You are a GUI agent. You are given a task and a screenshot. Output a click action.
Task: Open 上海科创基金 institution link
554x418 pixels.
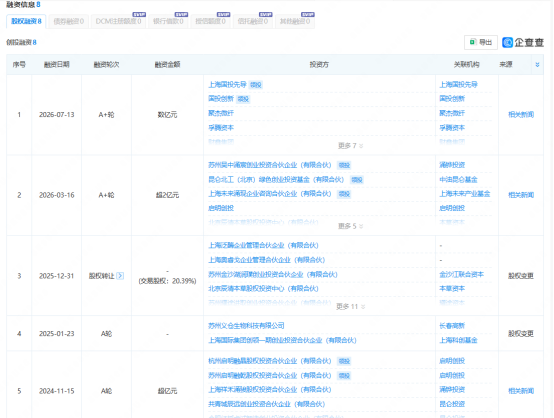[x=458, y=340]
